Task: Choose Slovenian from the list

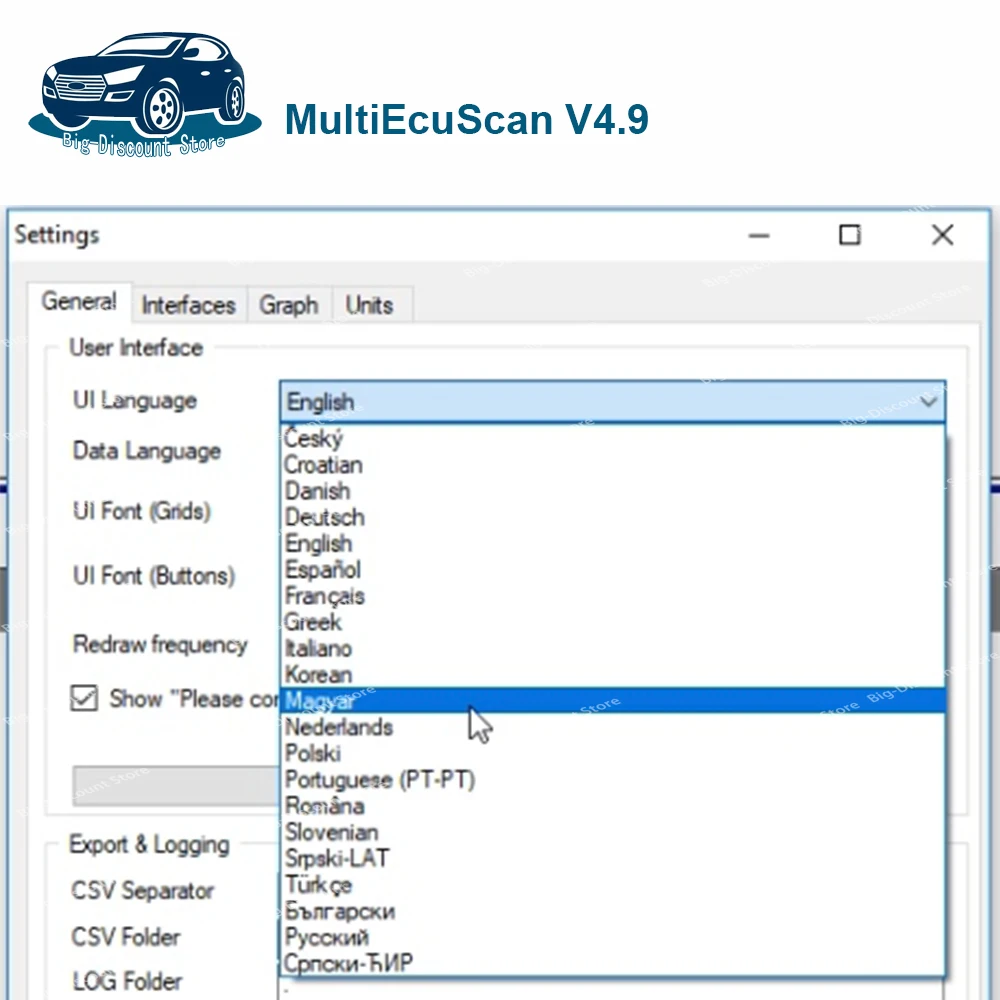Action: click(612, 832)
